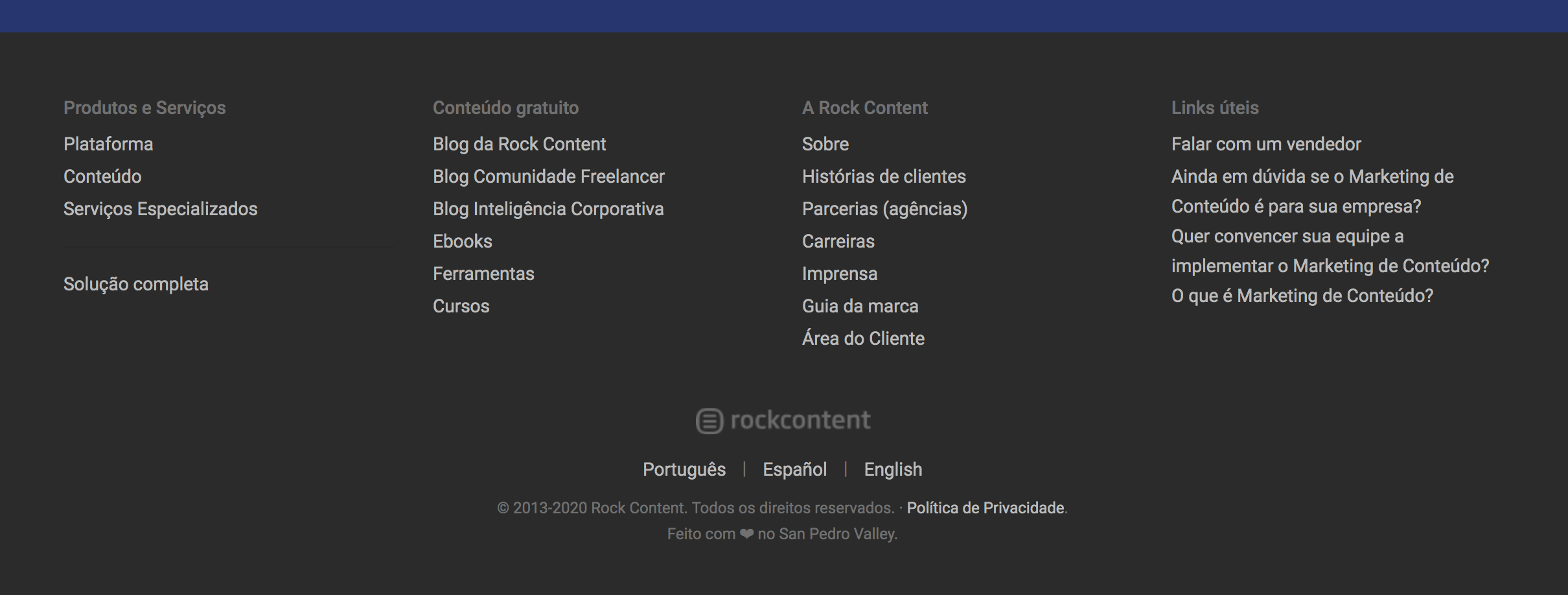The width and height of the screenshot is (1568, 595).
Task: Visit Blog da Rock Content
Action: pos(520,144)
